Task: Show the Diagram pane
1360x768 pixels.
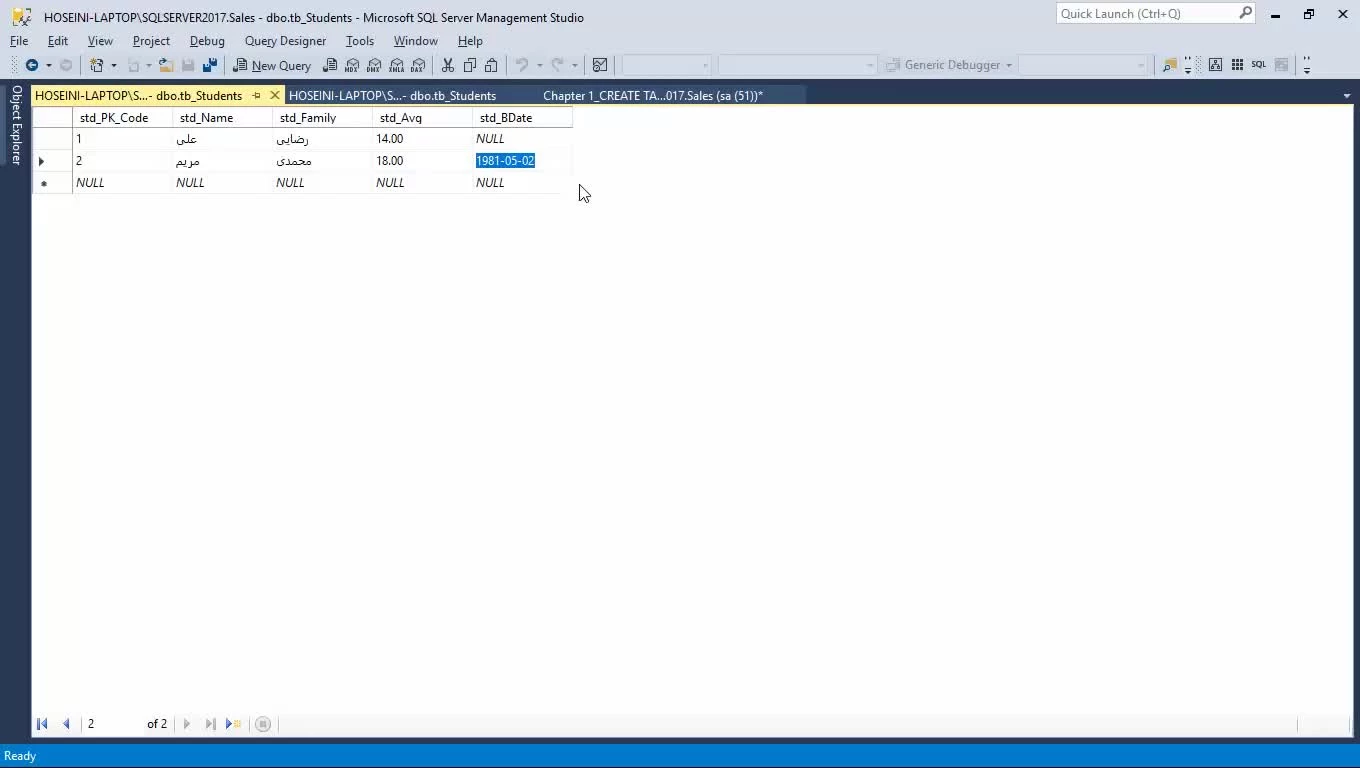Action: 1215,65
